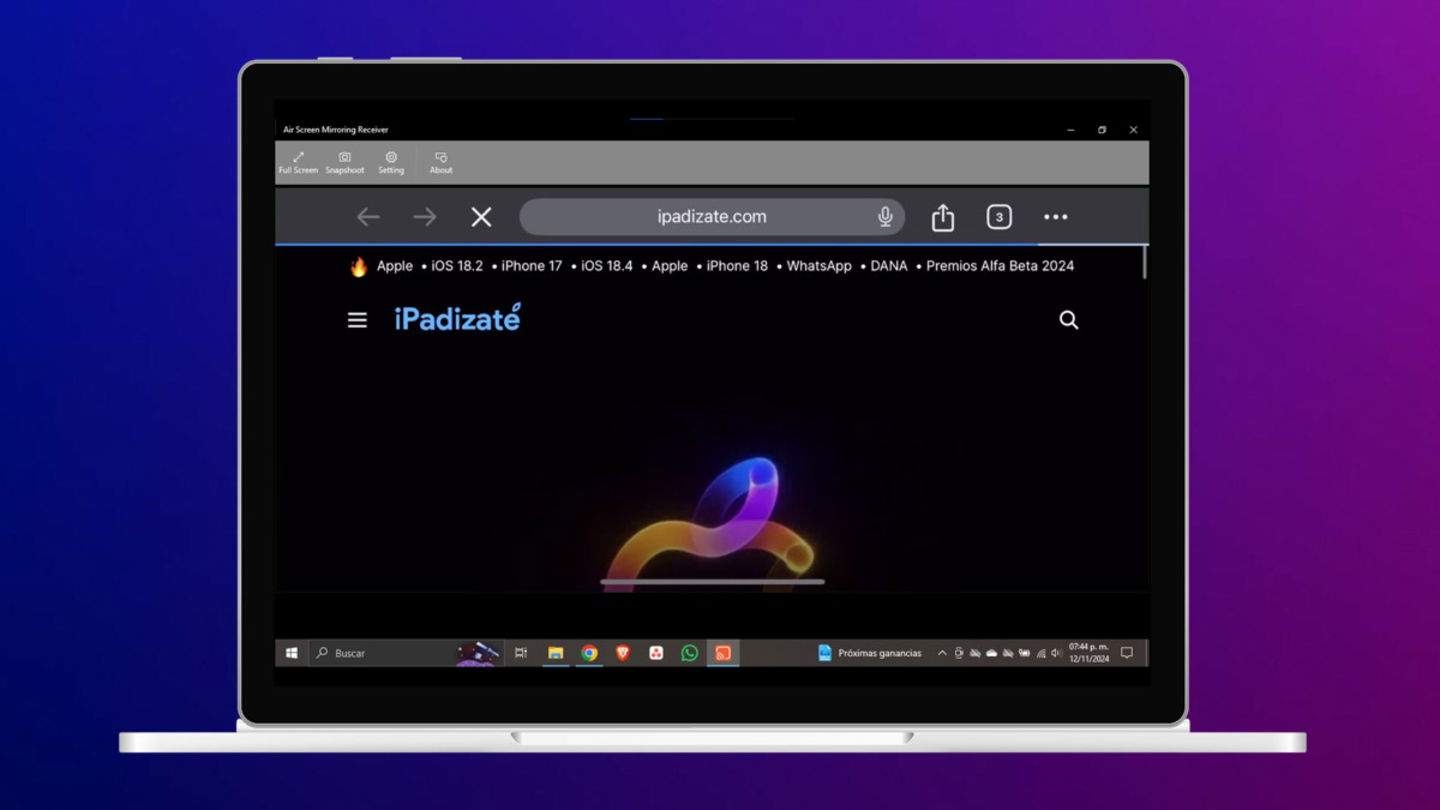Open the iOS 18.2 topic link
Viewport: 1440px width, 810px height.
point(456,266)
